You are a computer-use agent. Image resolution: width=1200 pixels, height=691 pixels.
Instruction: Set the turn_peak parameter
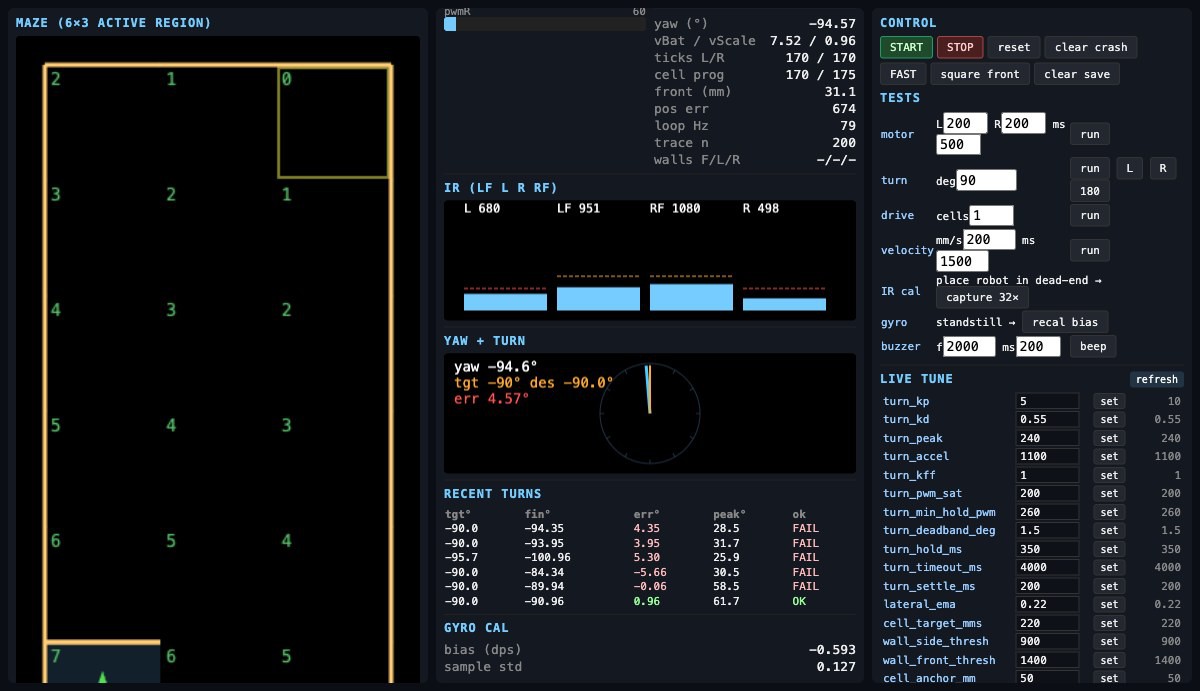click(1109, 438)
